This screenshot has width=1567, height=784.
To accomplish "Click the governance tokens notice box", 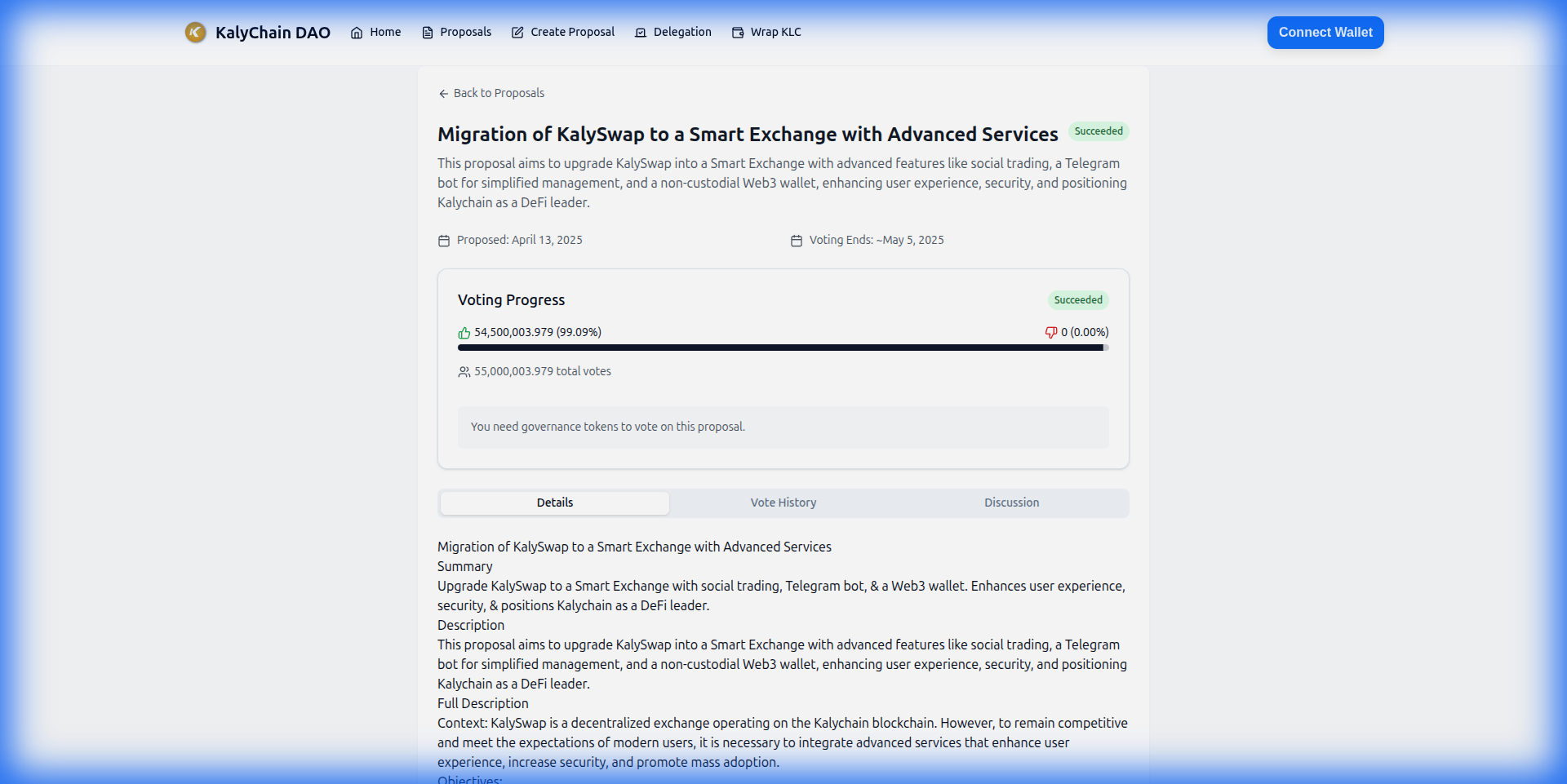I will pyautogui.click(x=783, y=427).
